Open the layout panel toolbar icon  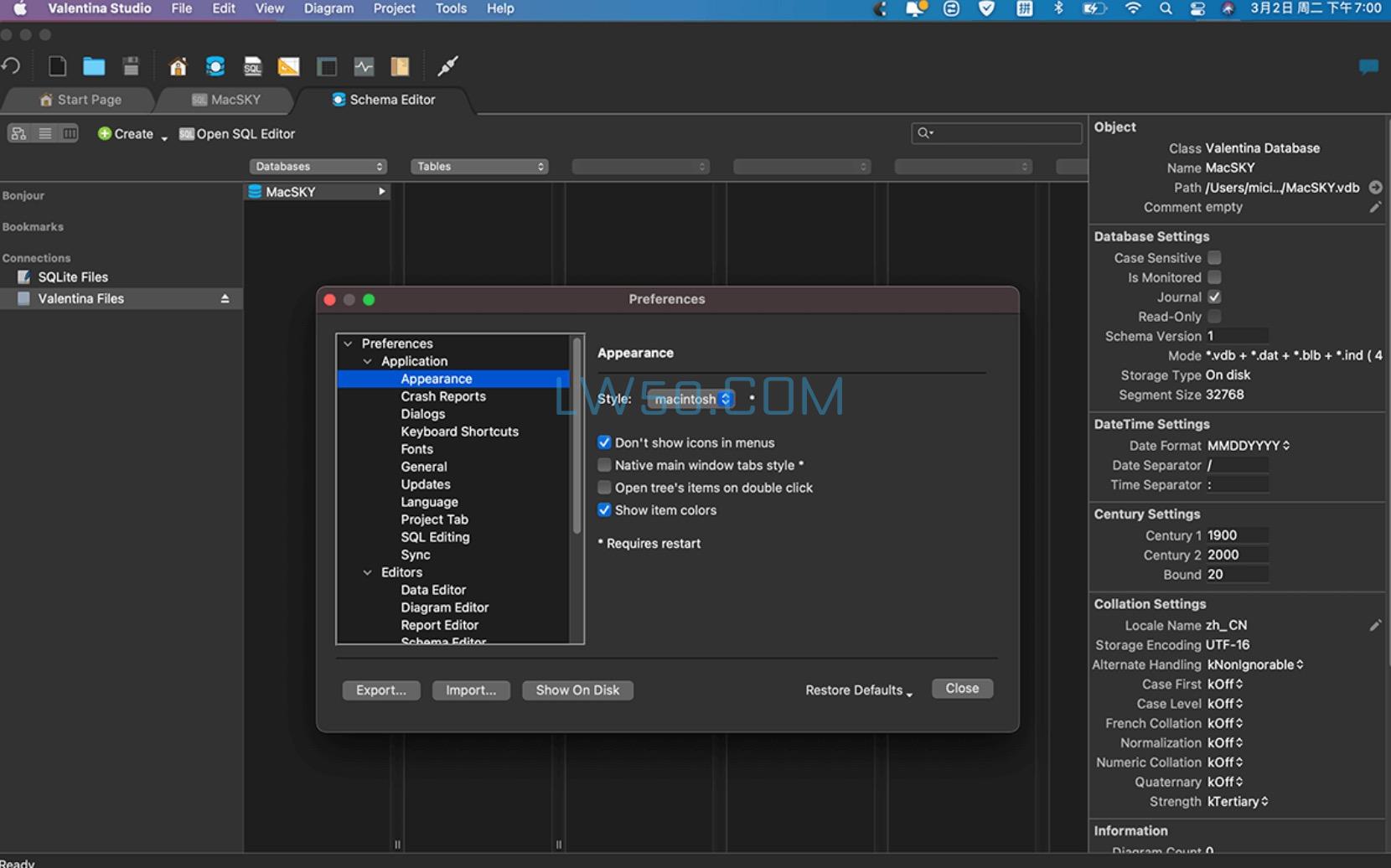click(327, 66)
